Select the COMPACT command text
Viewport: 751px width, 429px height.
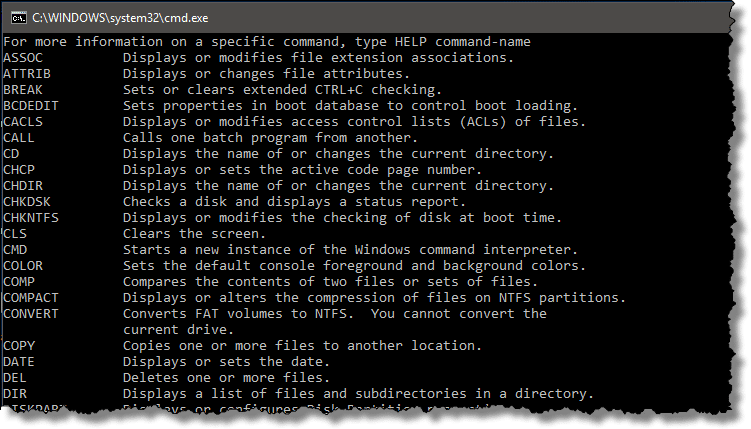[x=31, y=298]
